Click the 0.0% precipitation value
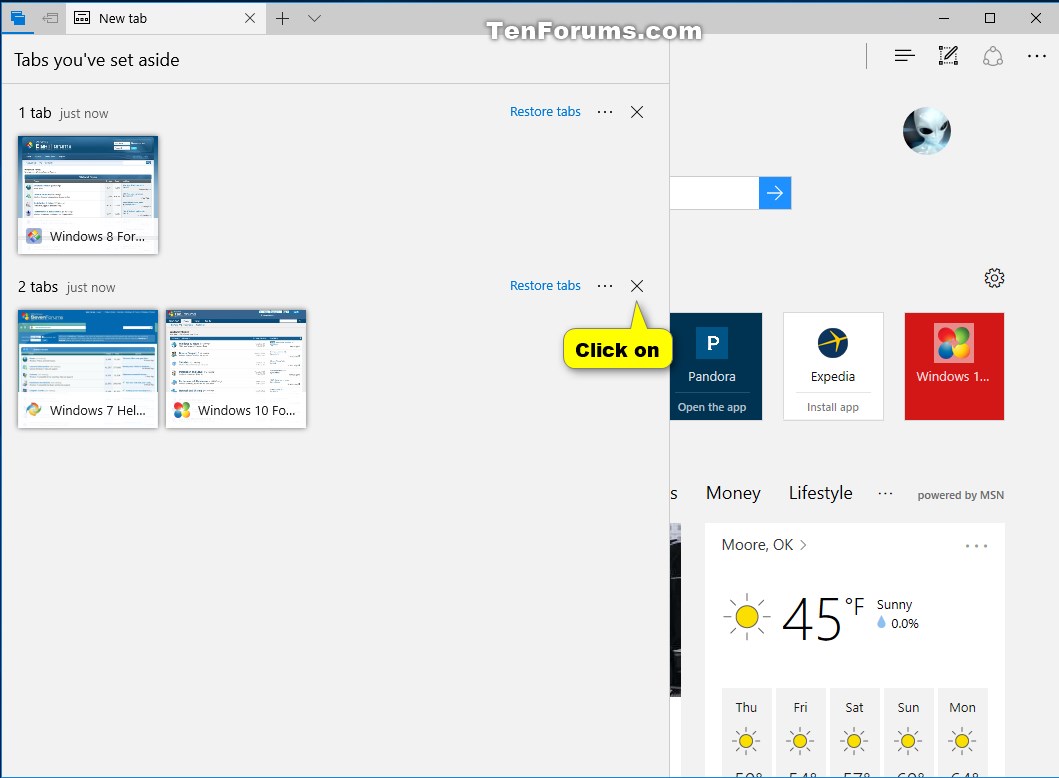 pos(904,623)
